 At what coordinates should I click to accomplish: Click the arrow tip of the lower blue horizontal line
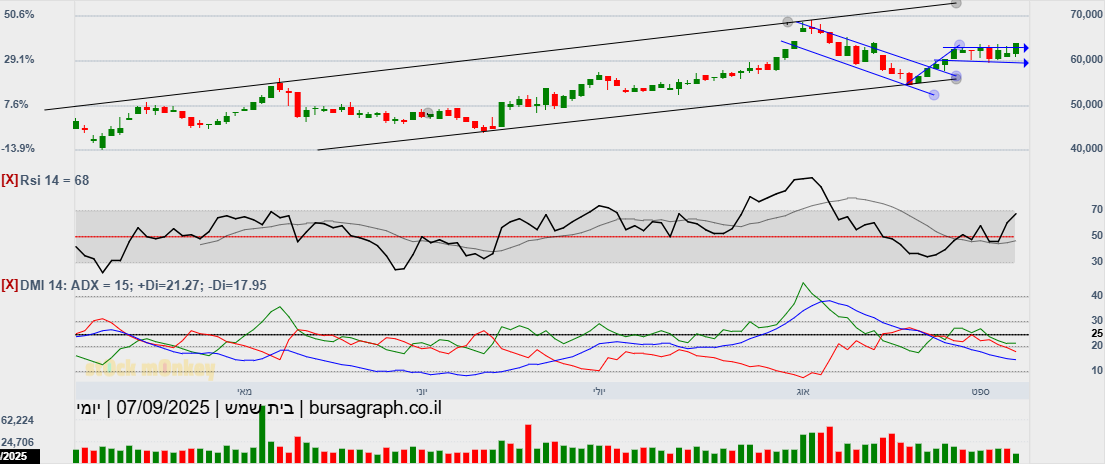pos(1026,63)
